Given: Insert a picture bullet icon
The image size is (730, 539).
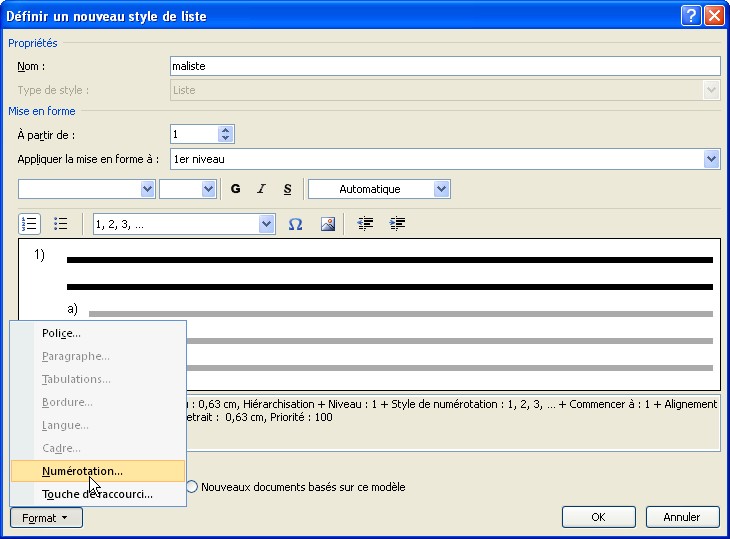Looking at the screenshot, I should 327,225.
